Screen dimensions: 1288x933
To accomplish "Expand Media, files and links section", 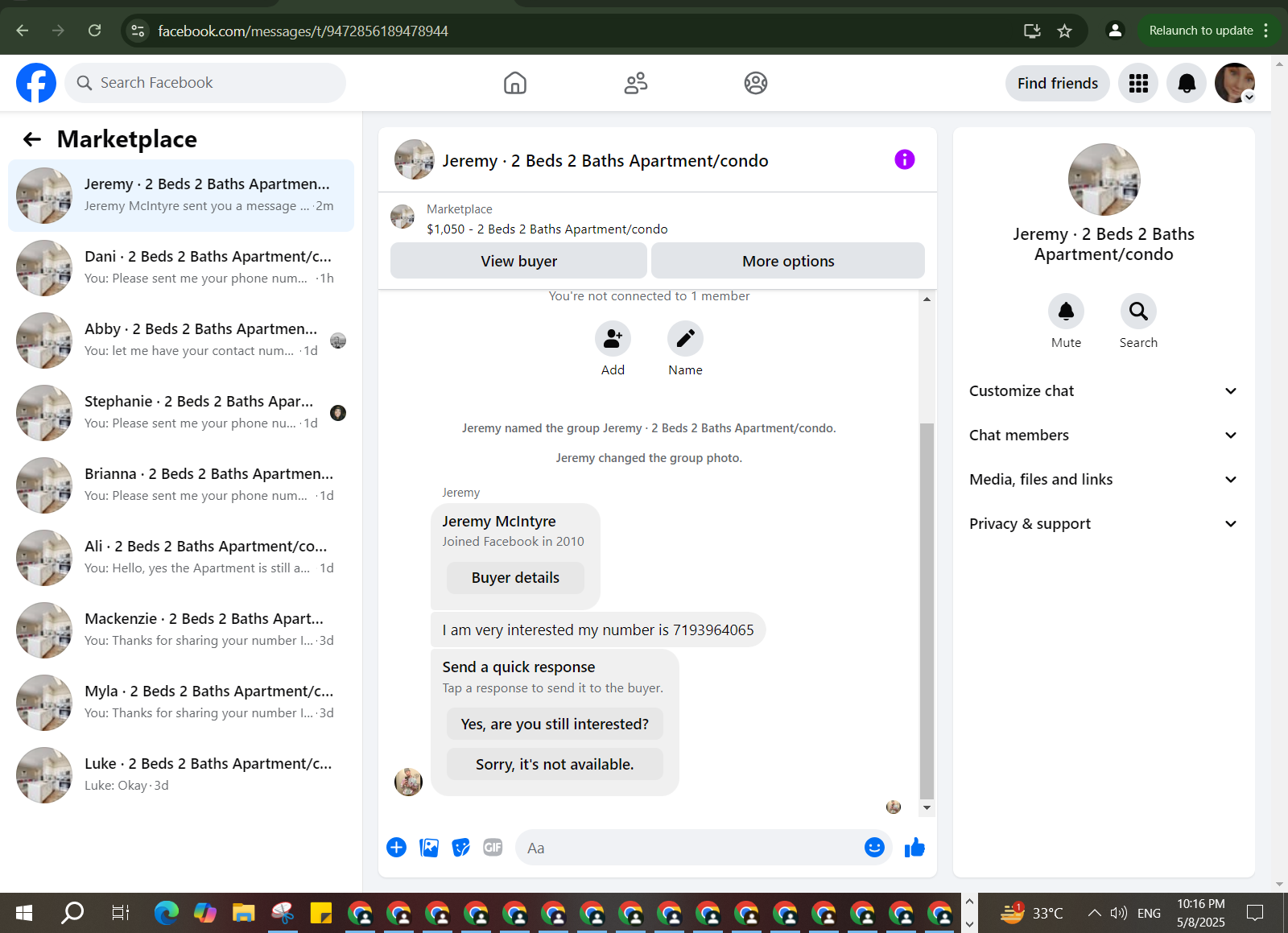I will 1103,480.
